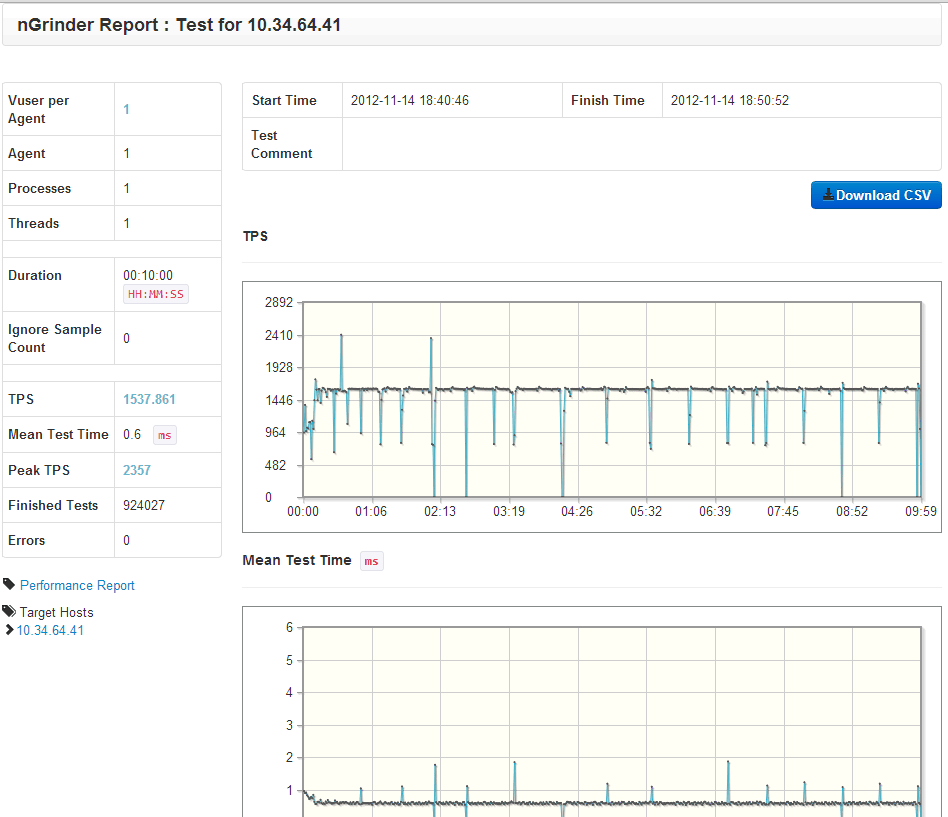The width and height of the screenshot is (948, 817).
Task: Click the nGrinder Report title heading
Action: 179,25
